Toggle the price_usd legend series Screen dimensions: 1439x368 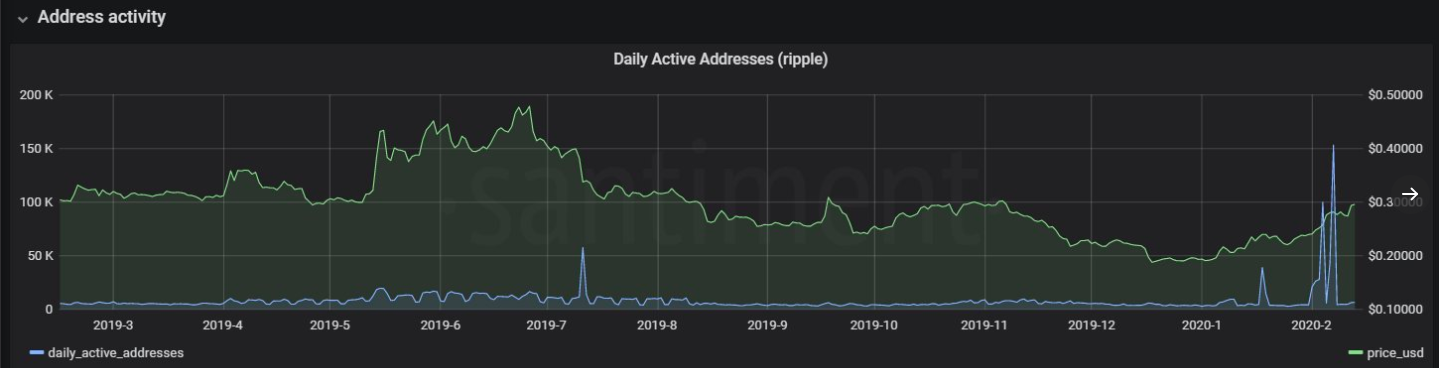click(x=1395, y=353)
